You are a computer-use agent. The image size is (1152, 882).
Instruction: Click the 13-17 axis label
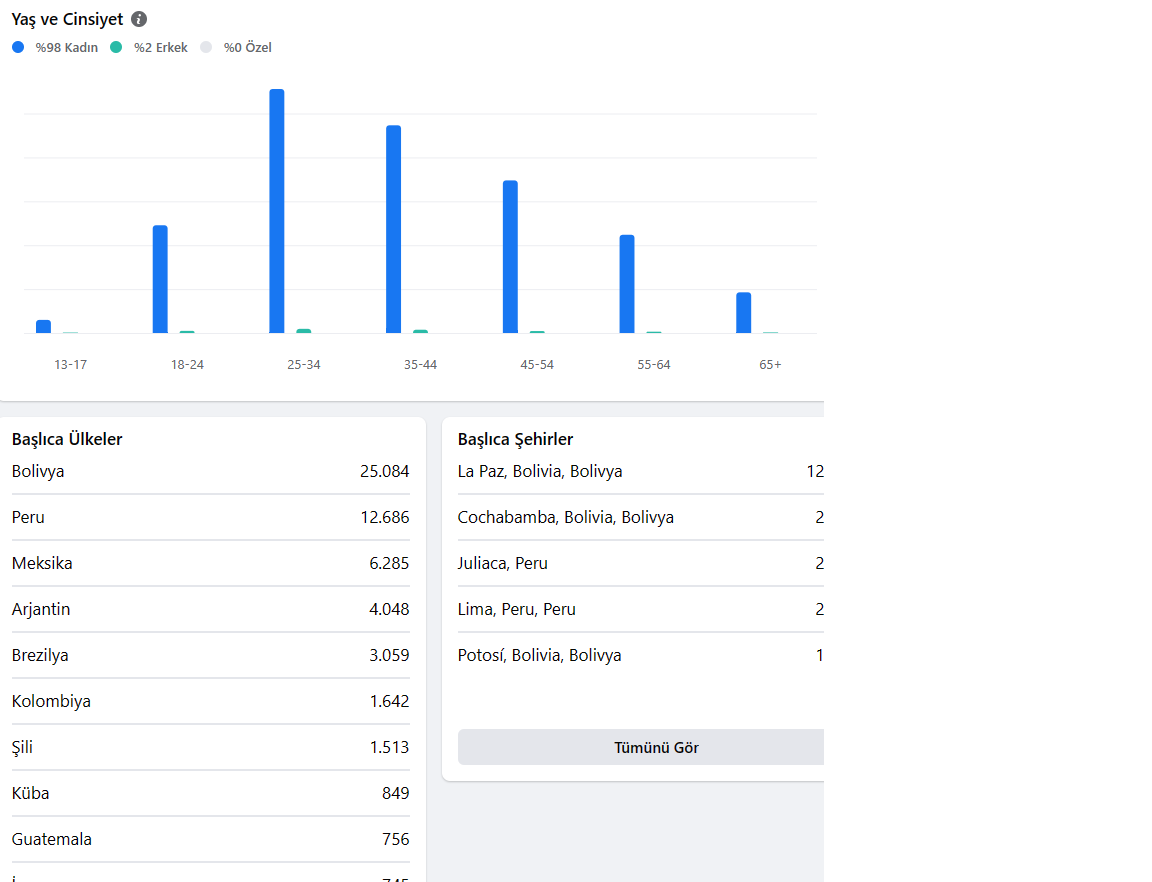[x=71, y=365]
